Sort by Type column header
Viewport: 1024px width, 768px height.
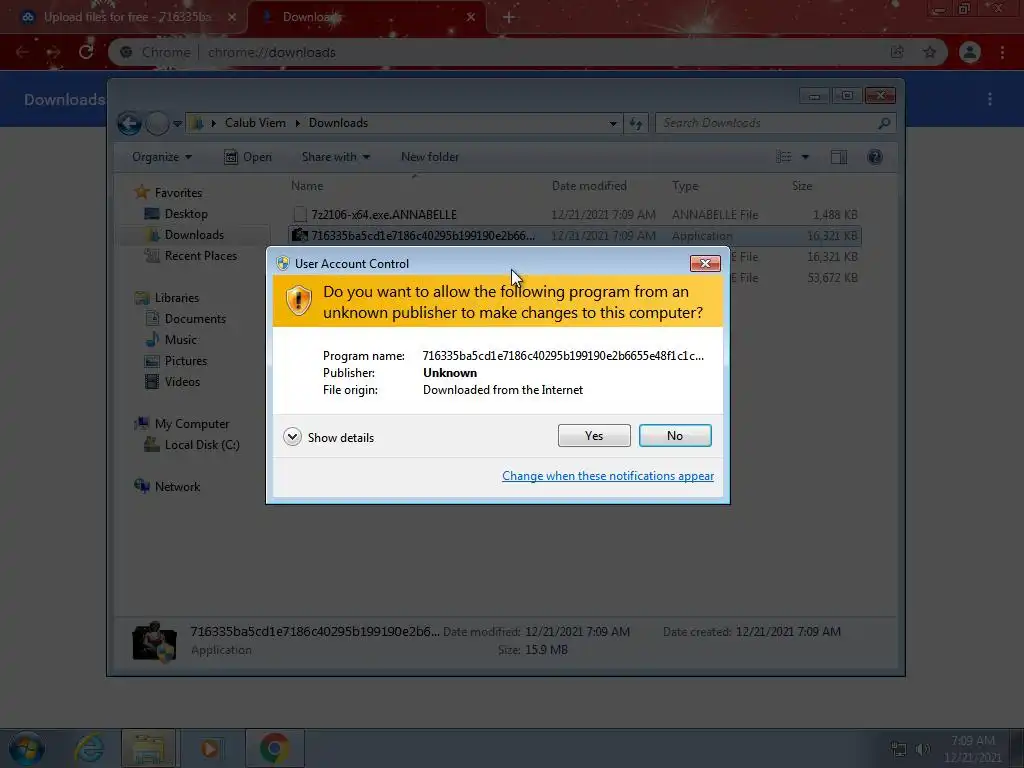[685, 186]
